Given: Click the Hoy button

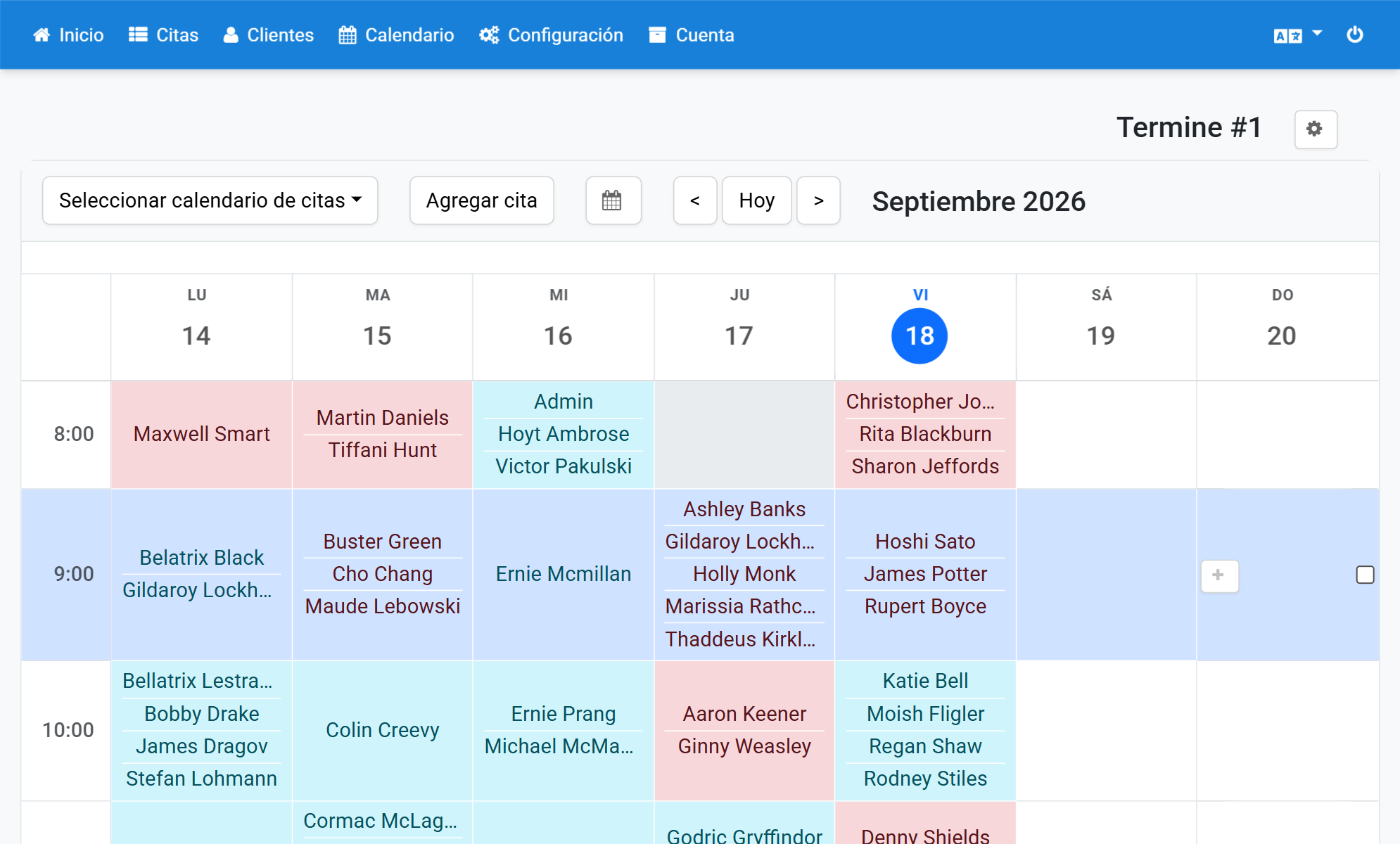Looking at the screenshot, I should pyautogui.click(x=756, y=200).
